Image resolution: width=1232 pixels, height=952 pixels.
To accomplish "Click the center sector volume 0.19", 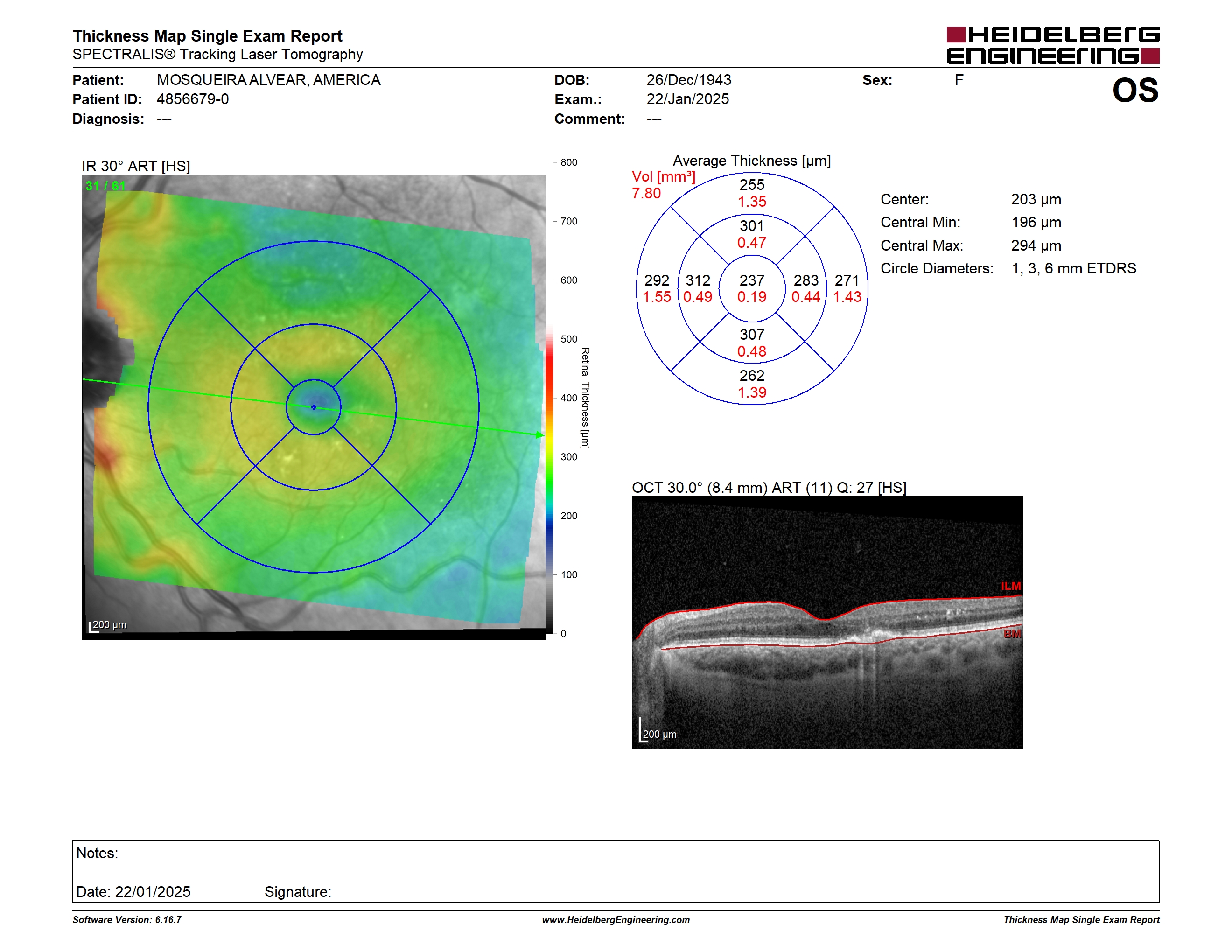I will [752, 297].
